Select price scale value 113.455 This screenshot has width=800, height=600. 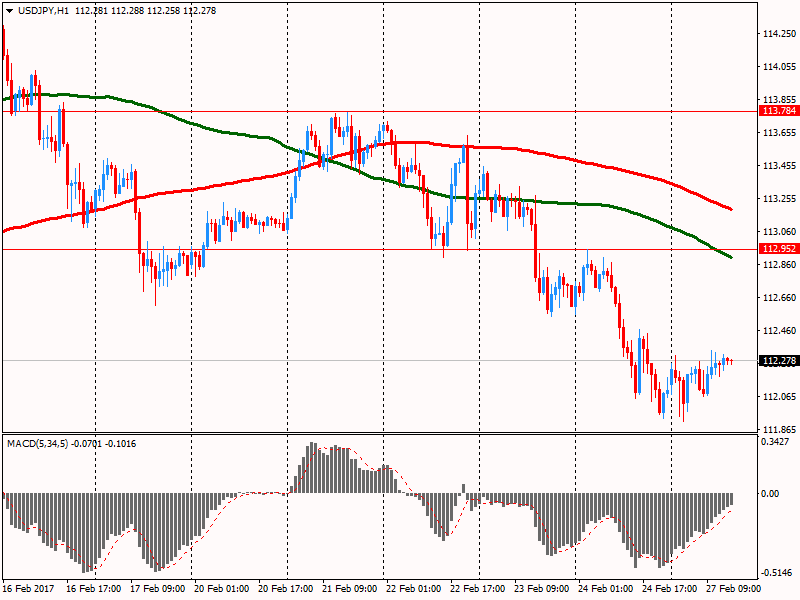[779, 165]
